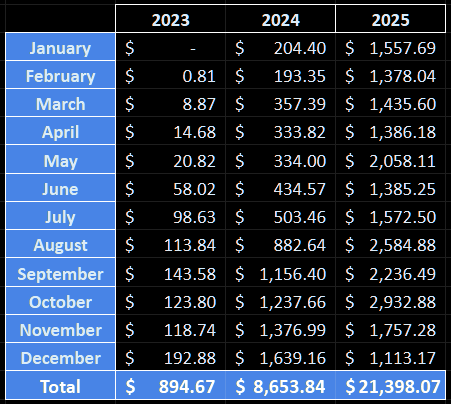The image size is (451, 404).
Task: Select the cell showing 193.35
Action: pos(280,75)
